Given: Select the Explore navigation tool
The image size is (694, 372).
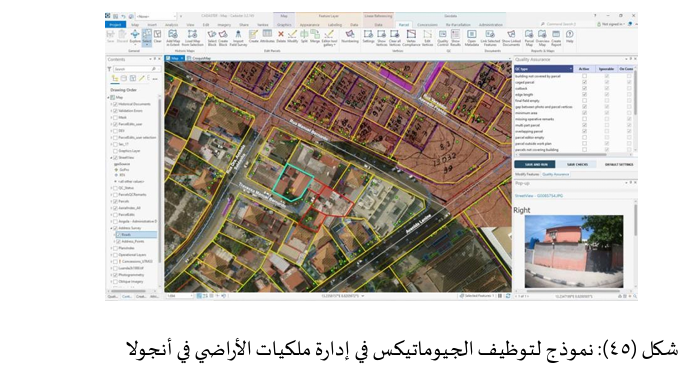Looking at the screenshot, I should (135, 37).
